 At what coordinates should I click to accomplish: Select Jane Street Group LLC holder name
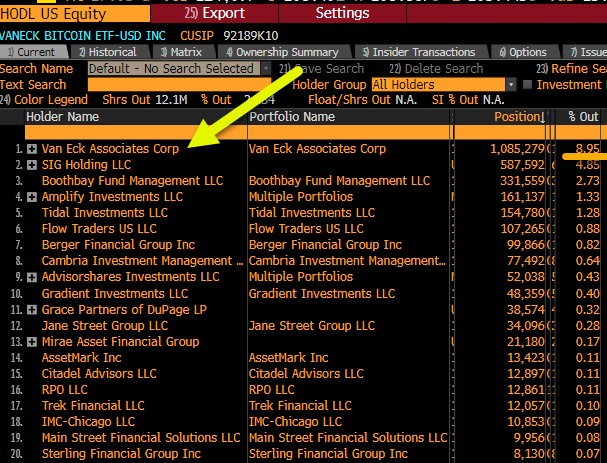tap(105, 326)
